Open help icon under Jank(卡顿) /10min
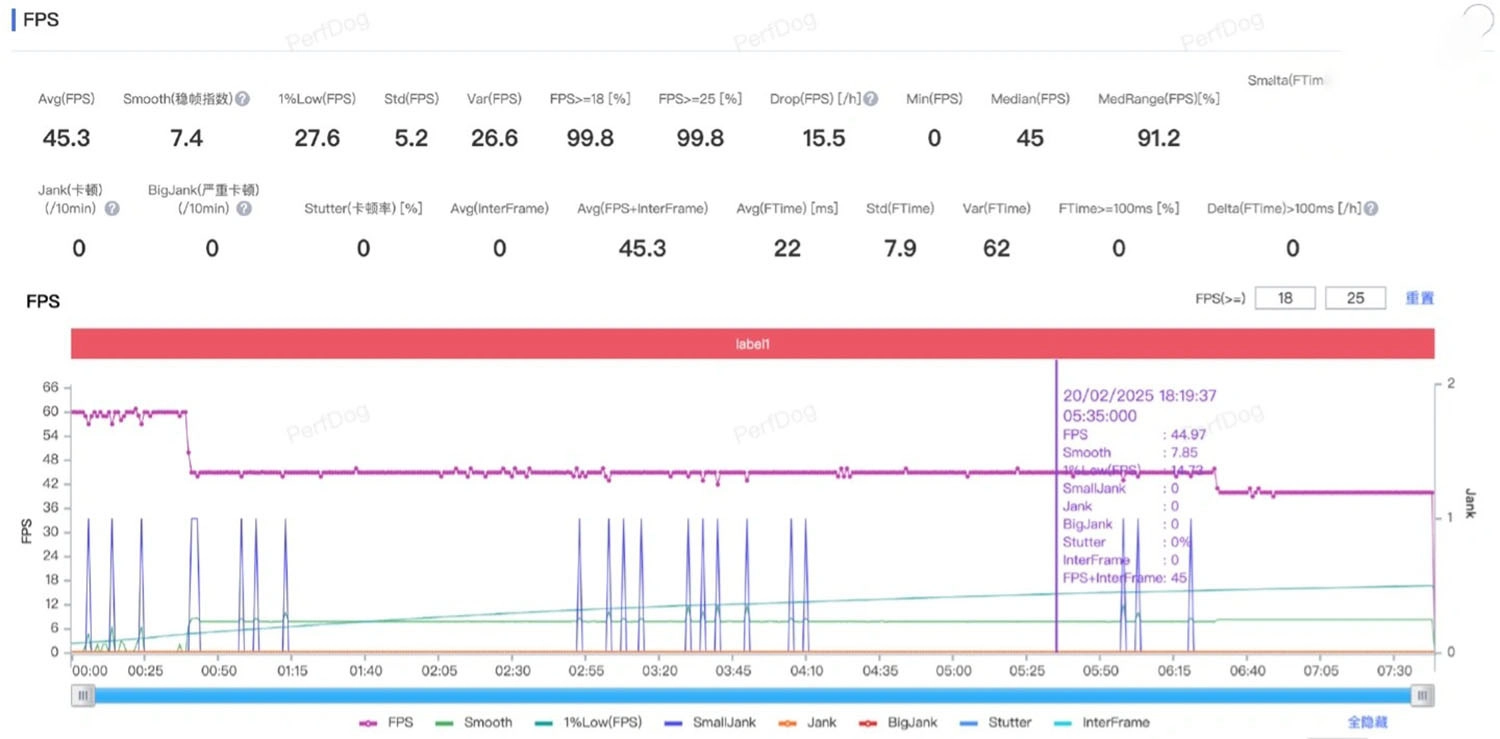1500x739 pixels. pyautogui.click(x=112, y=209)
